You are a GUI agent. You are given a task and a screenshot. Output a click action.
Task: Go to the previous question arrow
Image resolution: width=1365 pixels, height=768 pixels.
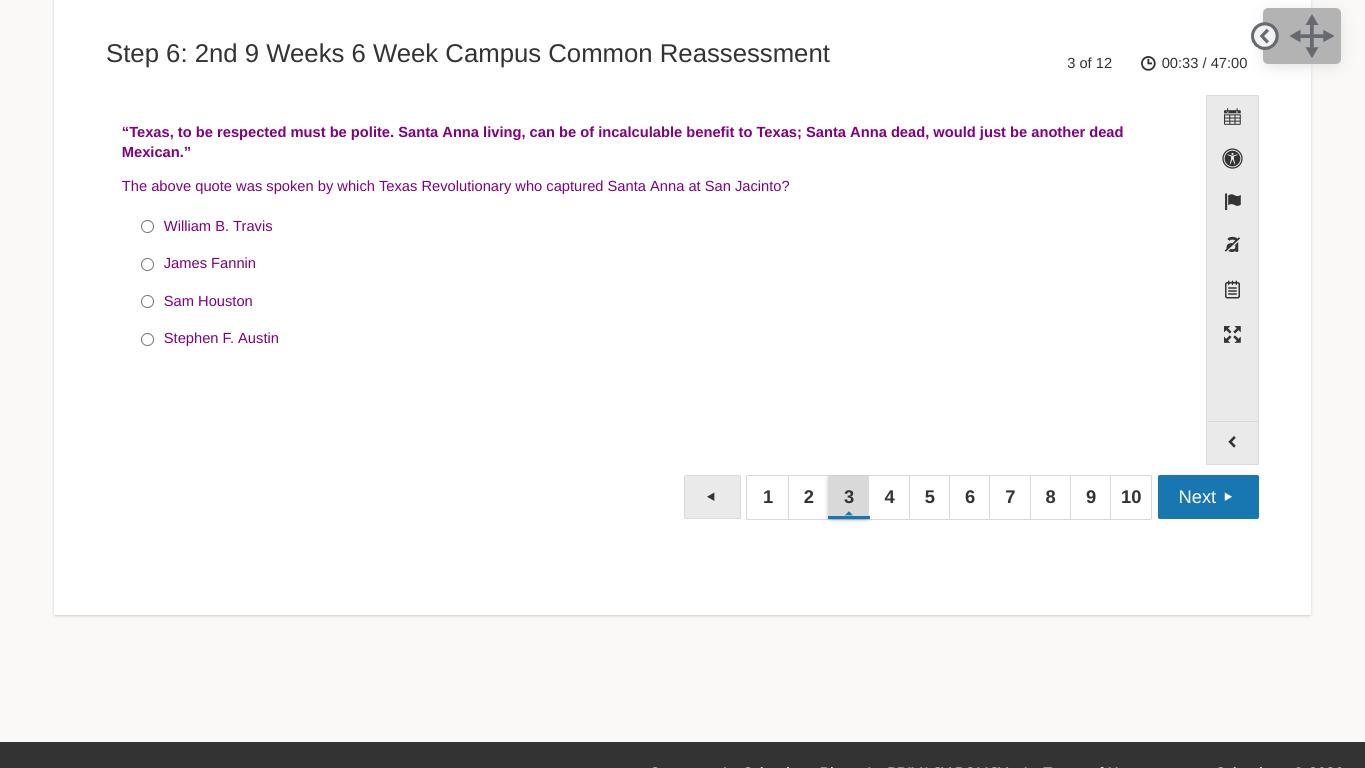[x=712, y=497]
